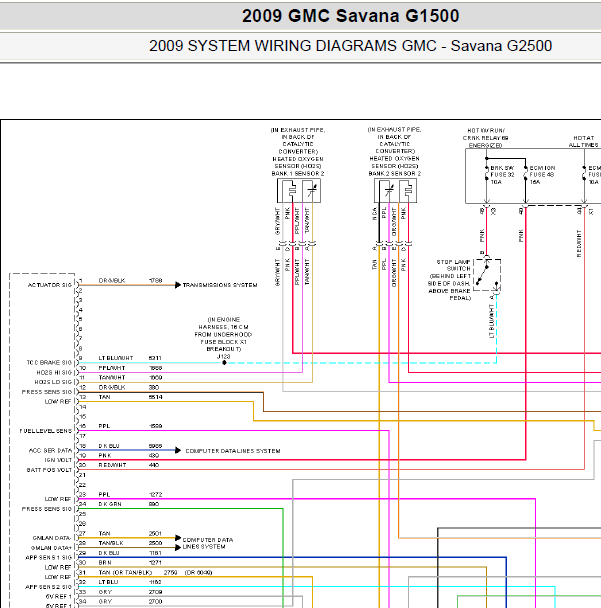The height and width of the screenshot is (608, 601).
Task: Click 'PPL/WHT' wire color at pin 10
Action: point(112,368)
